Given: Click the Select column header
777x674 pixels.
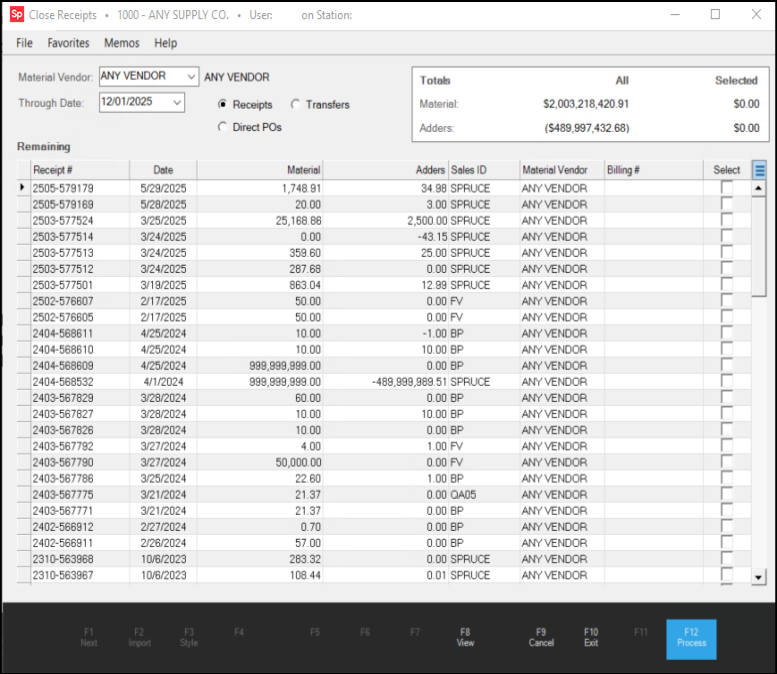Looking at the screenshot, I should coord(727,170).
